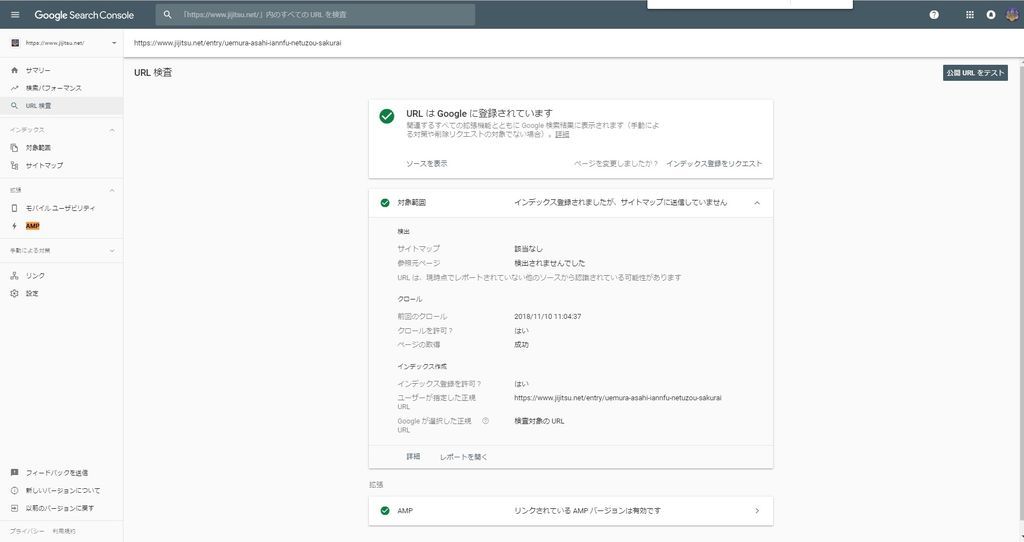
Task: Click リンクされている AMP バージョンは有効です text
Action: point(587,511)
